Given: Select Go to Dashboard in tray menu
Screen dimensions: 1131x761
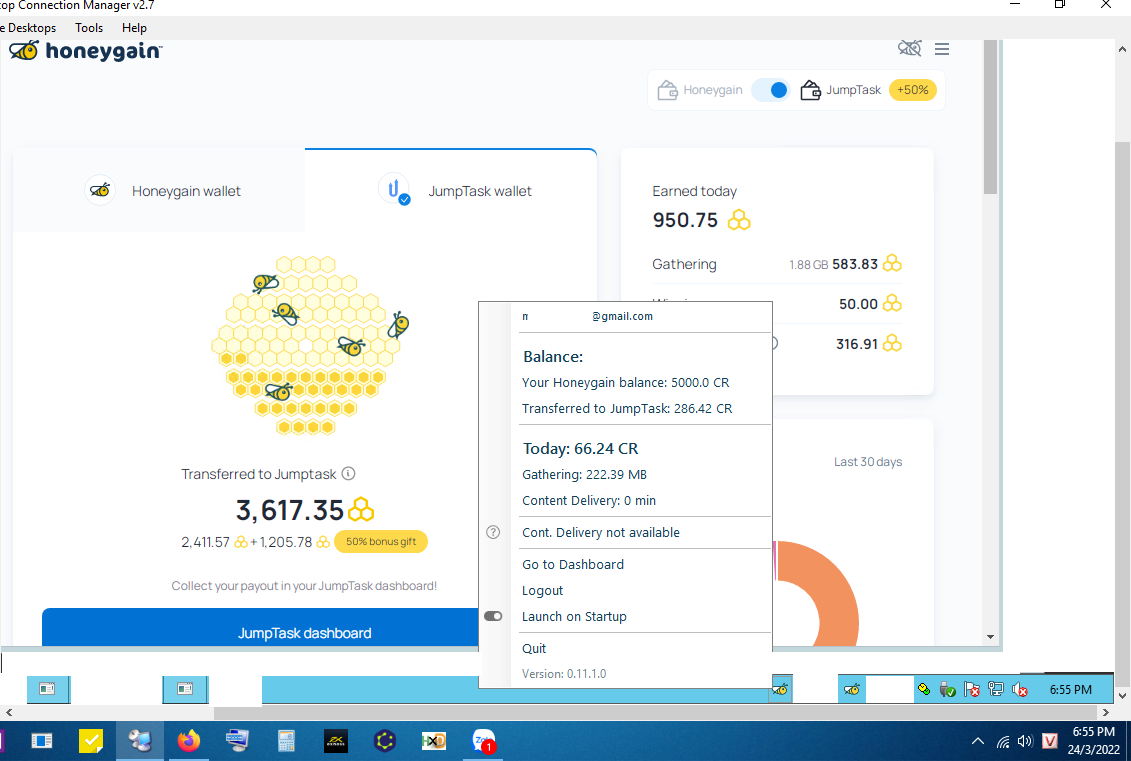Looking at the screenshot, I should [x=572, y=564].
